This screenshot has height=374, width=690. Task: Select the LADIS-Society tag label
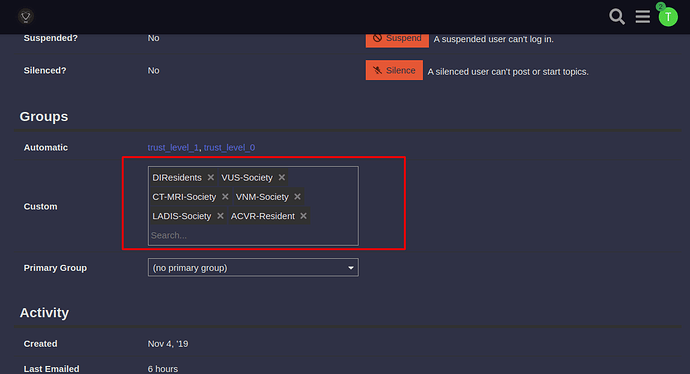[x=182, y=216]
